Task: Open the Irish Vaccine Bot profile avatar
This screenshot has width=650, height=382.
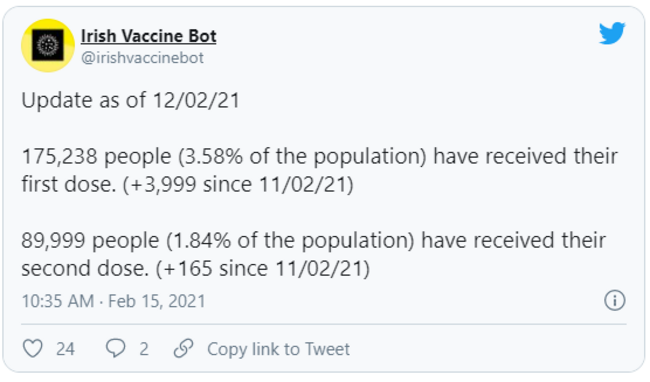Action: pos(48,46)
